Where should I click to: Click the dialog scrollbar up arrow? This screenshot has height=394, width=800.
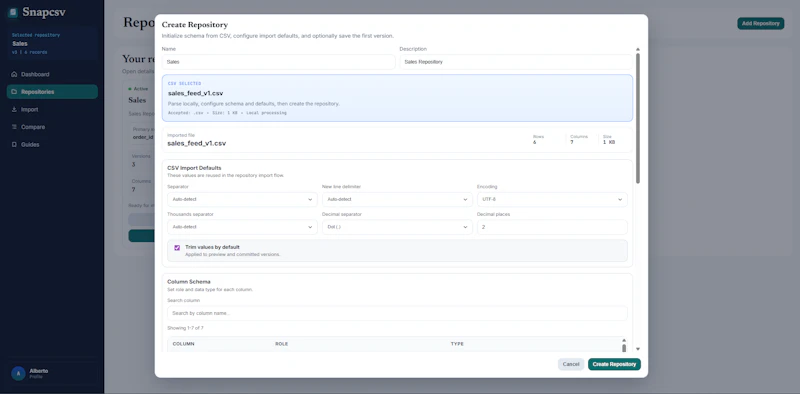coord(638,50)
